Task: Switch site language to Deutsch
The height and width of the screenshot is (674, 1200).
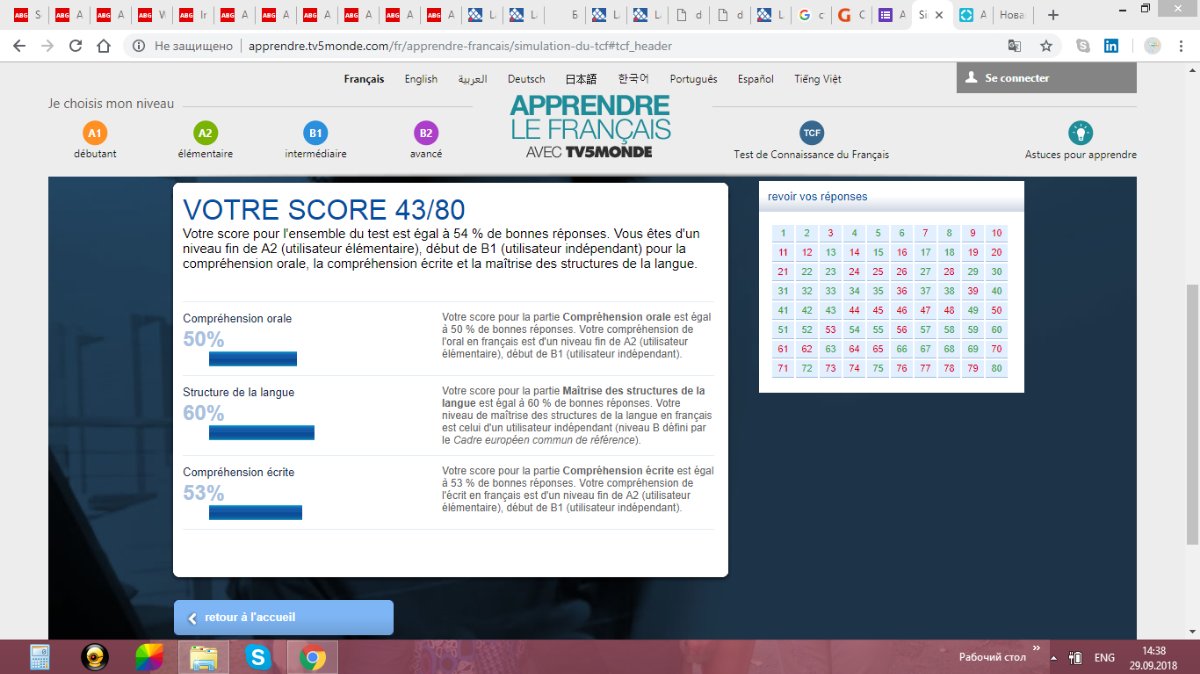Action: 526,79
